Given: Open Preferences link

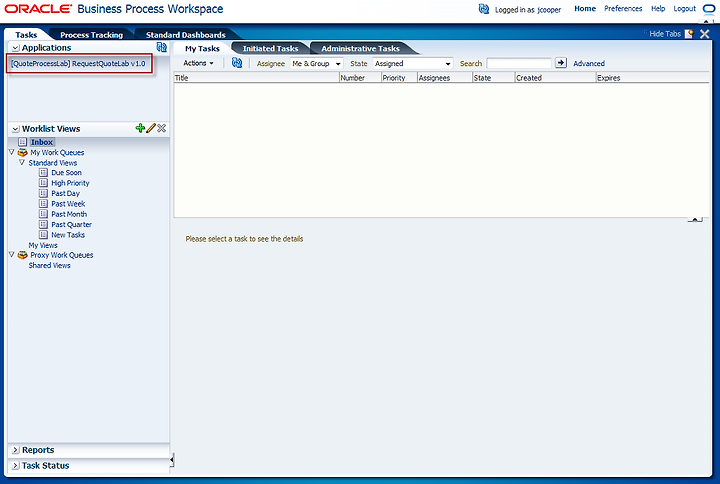Looking at the screenshot, I should (x=623, y=9).
